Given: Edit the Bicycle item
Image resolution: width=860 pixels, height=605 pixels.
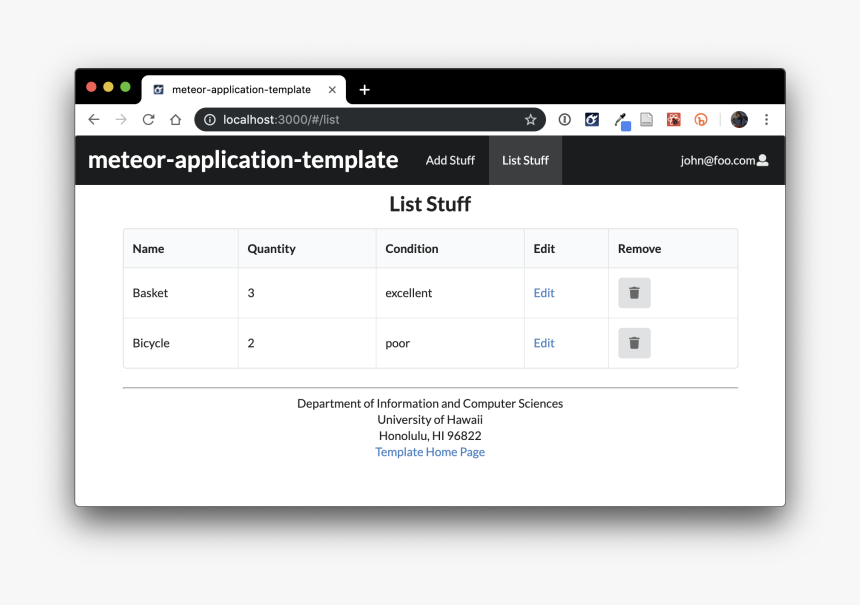Looking at the screenshot, I should point(544,343).
